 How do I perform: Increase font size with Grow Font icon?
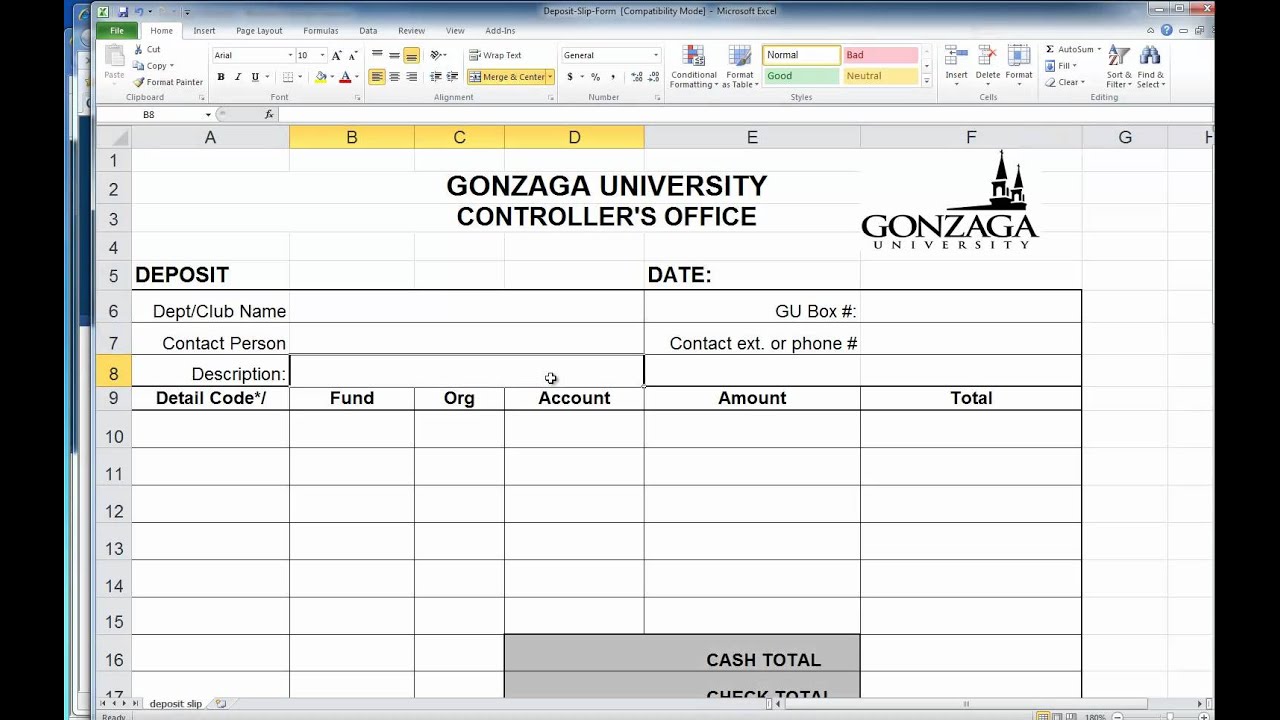[x=336, y=55]
